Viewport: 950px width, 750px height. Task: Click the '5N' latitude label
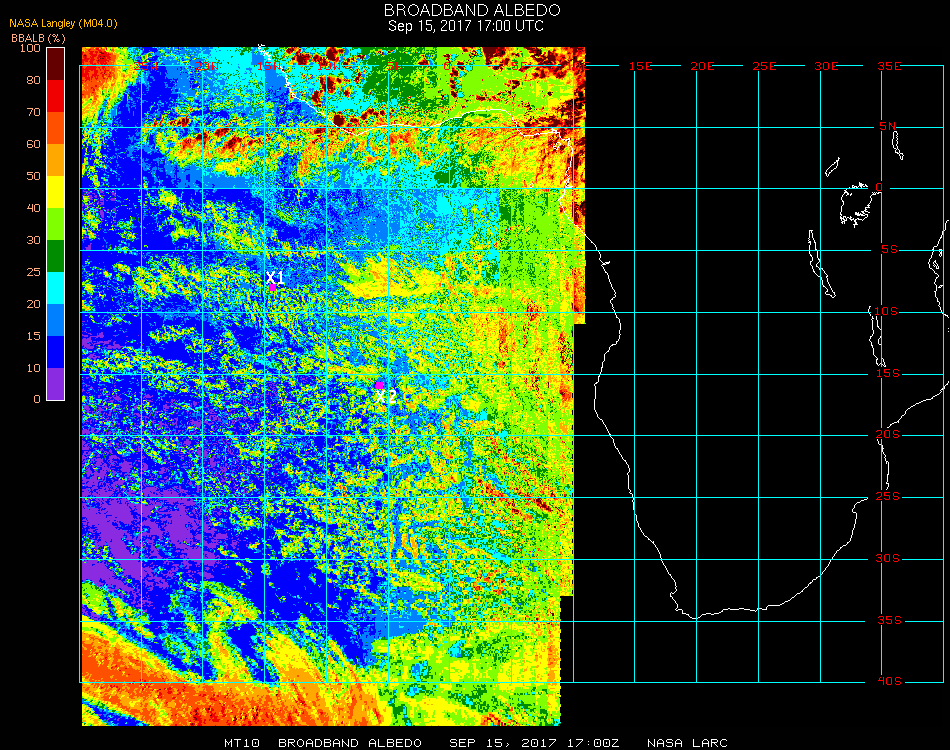[x=888, y=126]
